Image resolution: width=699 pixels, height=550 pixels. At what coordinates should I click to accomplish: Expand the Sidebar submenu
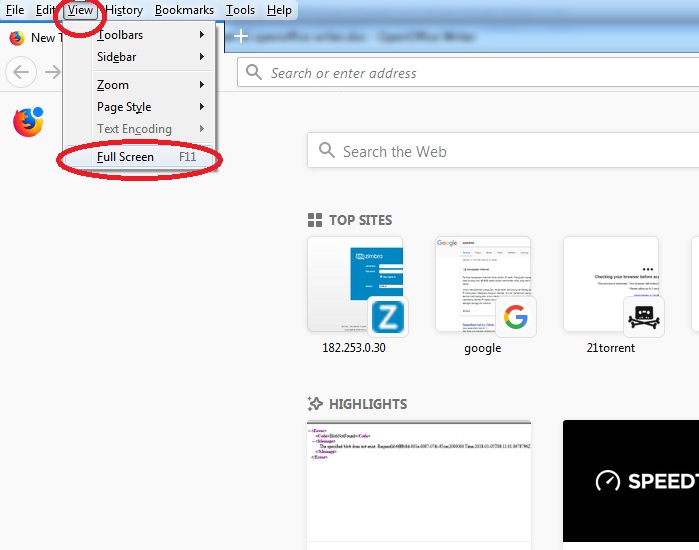pos(151,57)
